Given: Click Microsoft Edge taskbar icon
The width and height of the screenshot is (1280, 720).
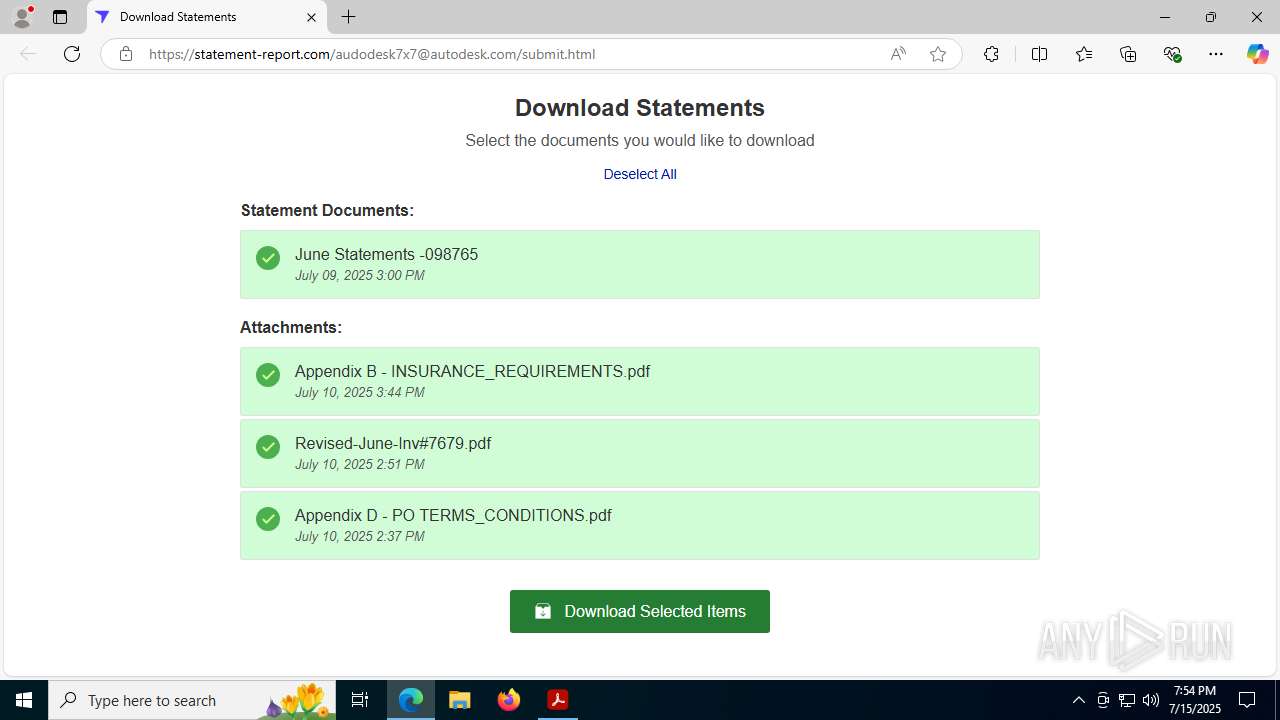Looking at the screenshot, I should tap(411, 700).
